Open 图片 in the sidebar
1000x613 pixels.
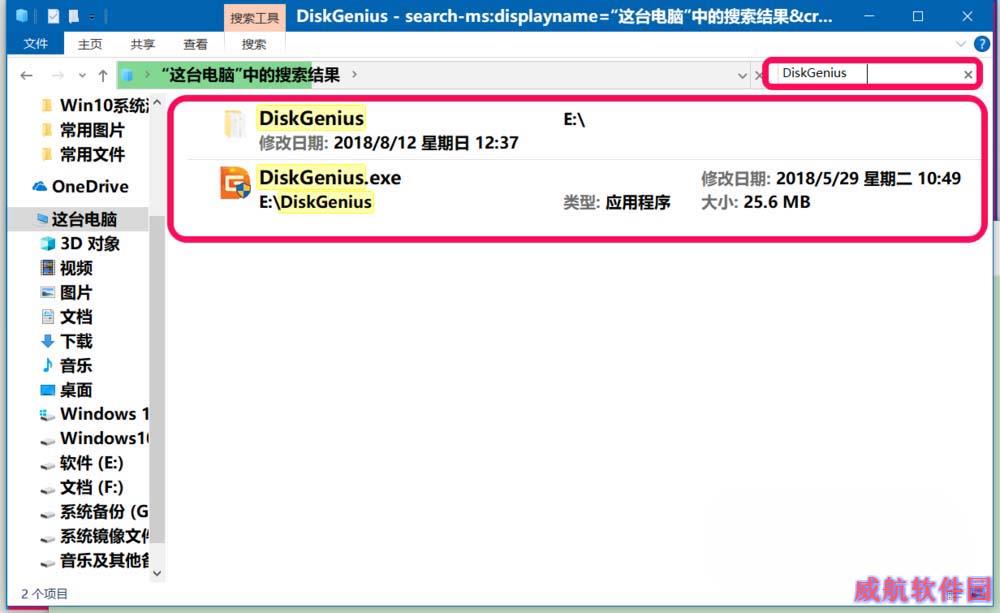click(76, 292)
